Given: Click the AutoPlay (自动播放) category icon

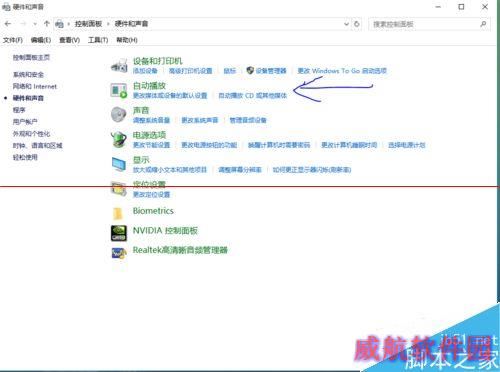Looking at the screenshot, I should [x=119, y=90].
